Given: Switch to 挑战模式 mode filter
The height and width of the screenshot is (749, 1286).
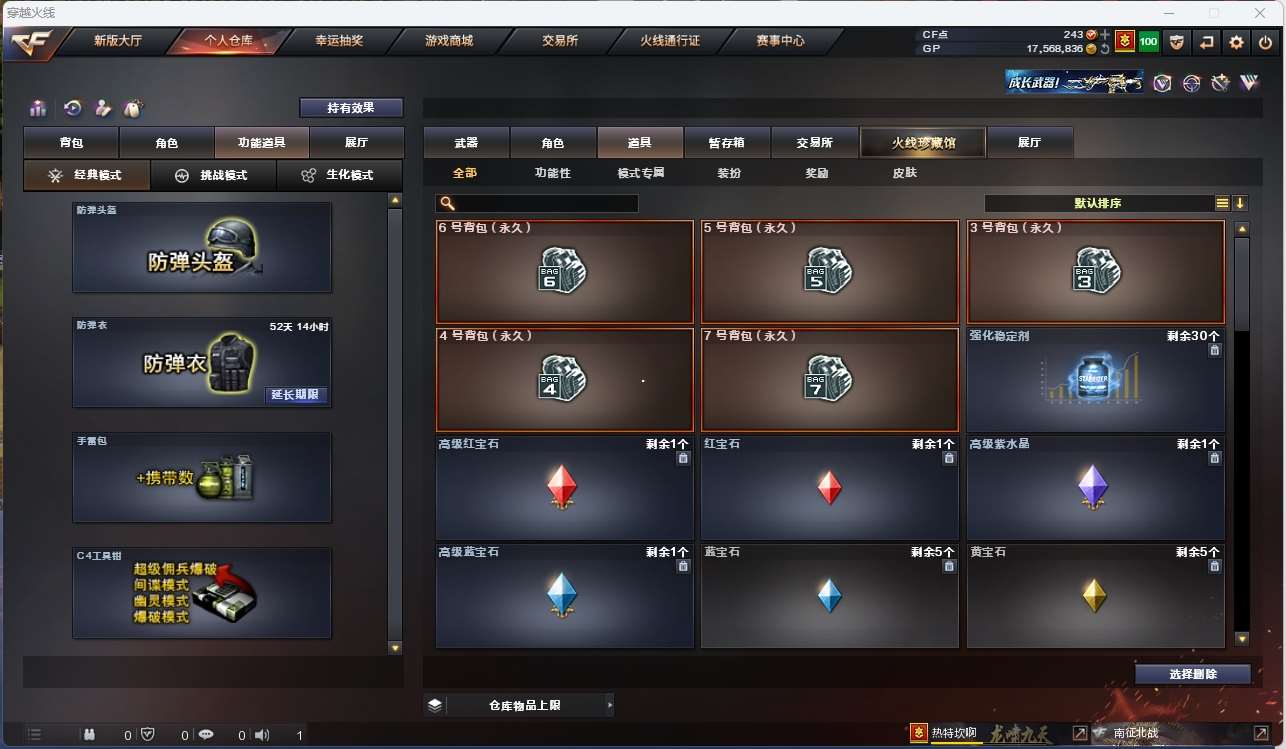Looking at the screenshot, I should point(213,175).
